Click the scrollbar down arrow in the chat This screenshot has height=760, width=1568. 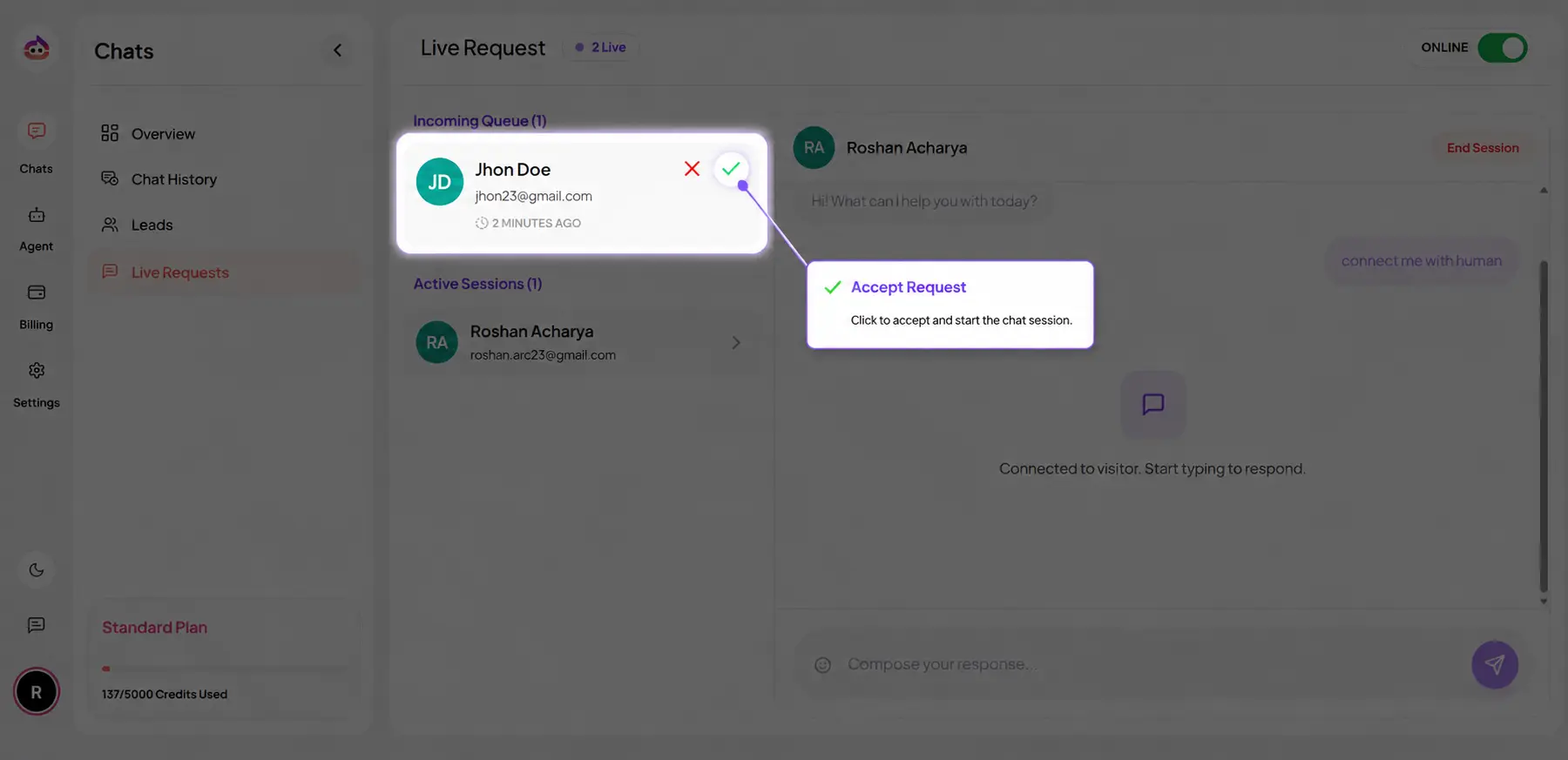coord(1544,601)
